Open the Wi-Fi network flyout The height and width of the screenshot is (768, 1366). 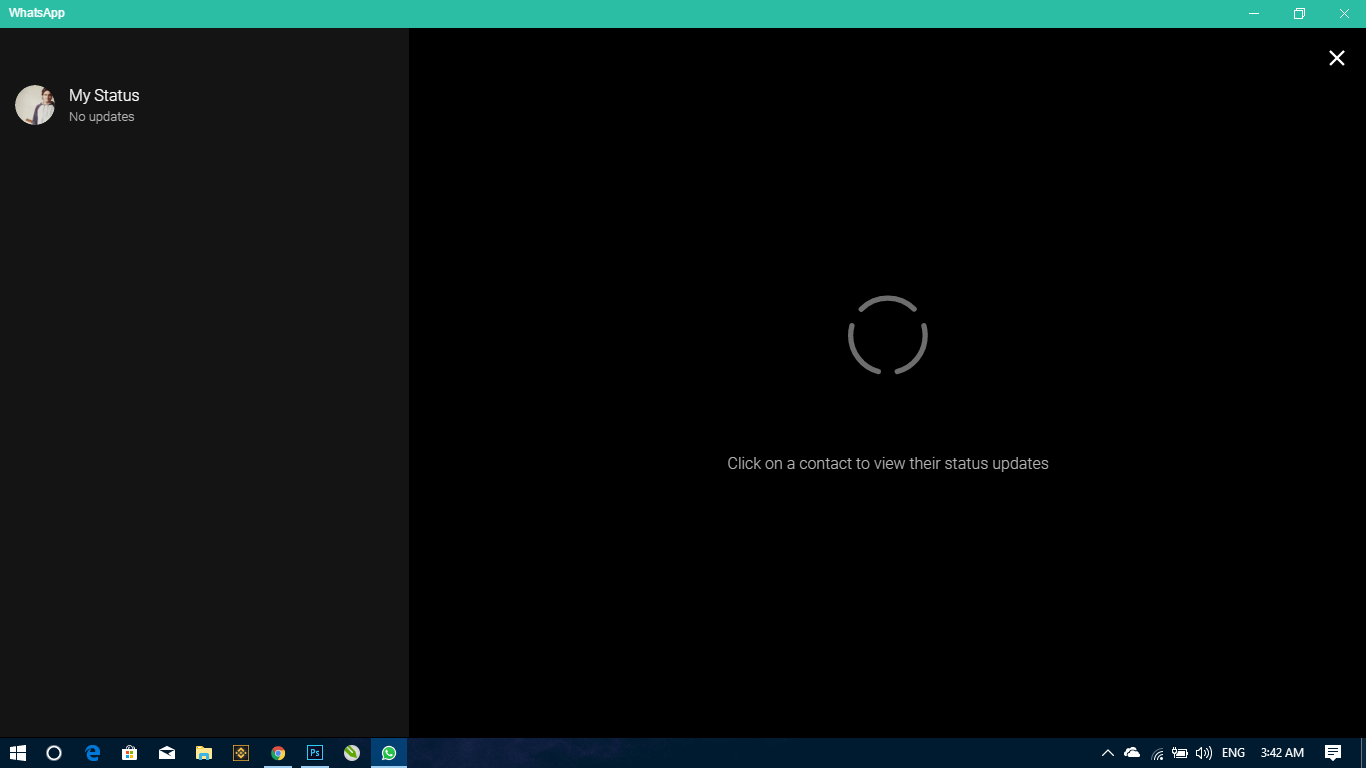coord(1157,753)
